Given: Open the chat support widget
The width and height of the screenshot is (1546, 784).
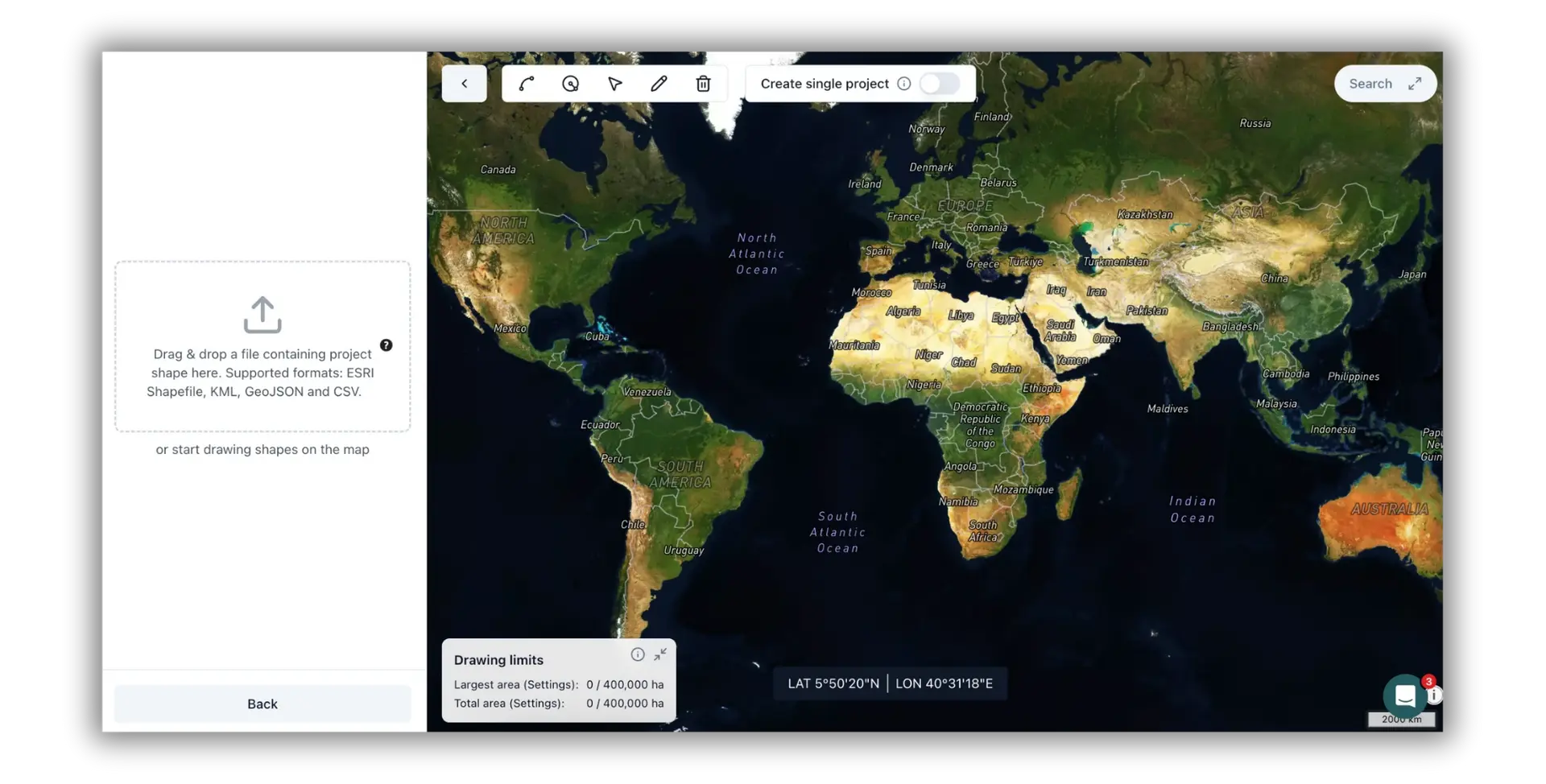Looking at the screenshot, I should pos(1404,695).
